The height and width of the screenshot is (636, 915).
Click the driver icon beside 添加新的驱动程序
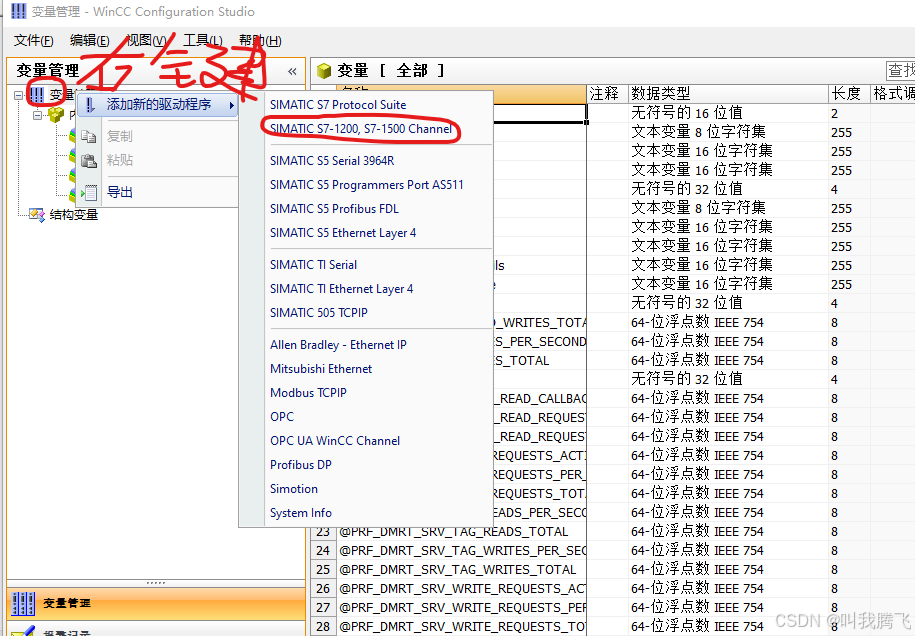89,105
